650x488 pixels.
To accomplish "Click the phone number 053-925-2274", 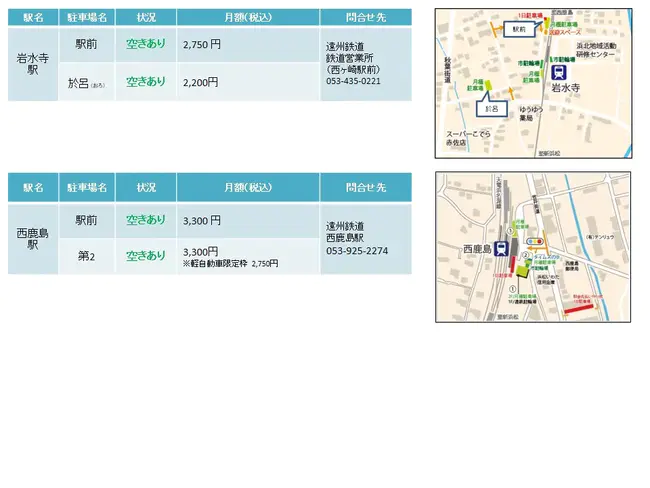I will coord(357,251).
